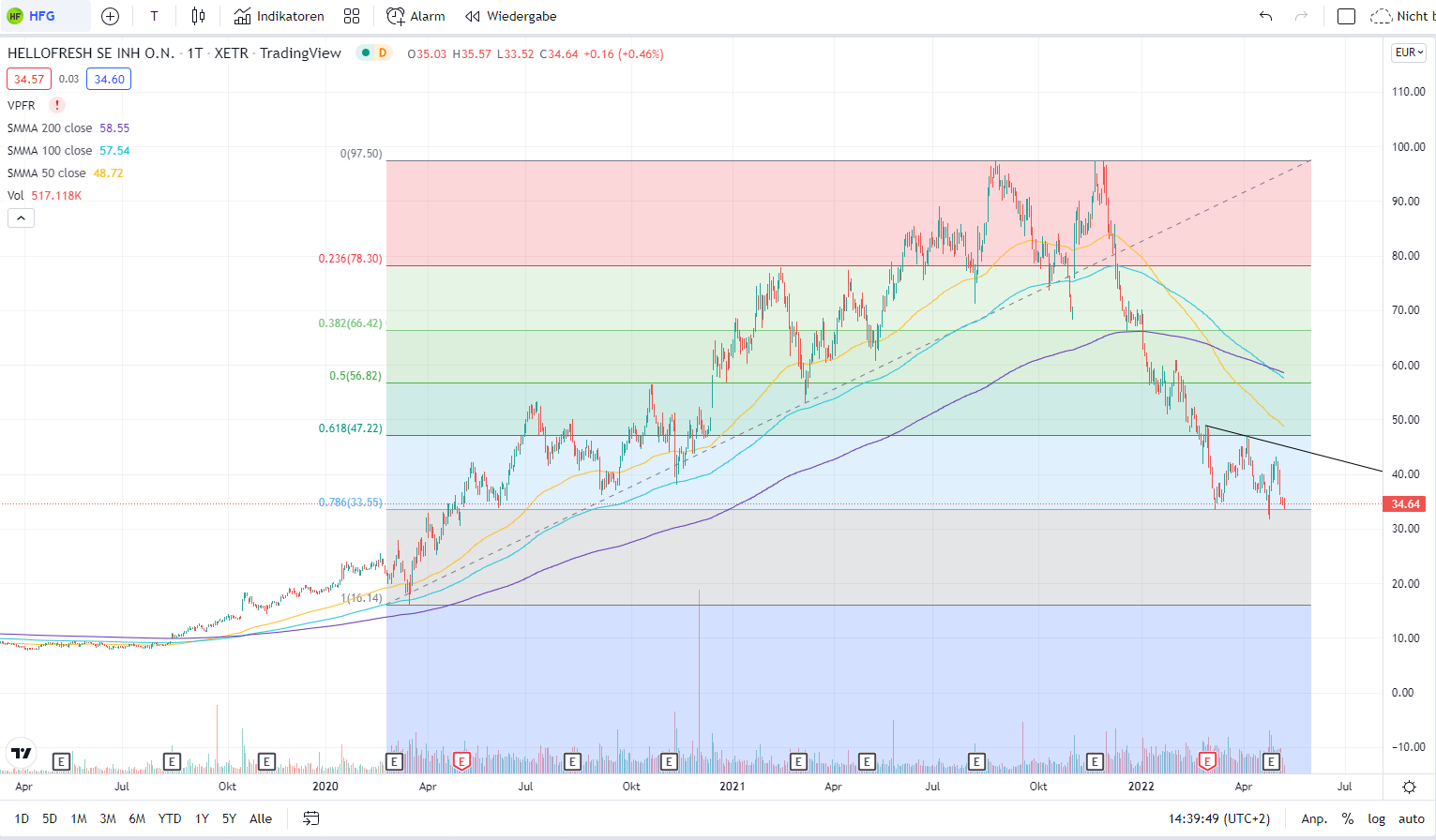Open the chart layout selector square icon

(1346, 16)
